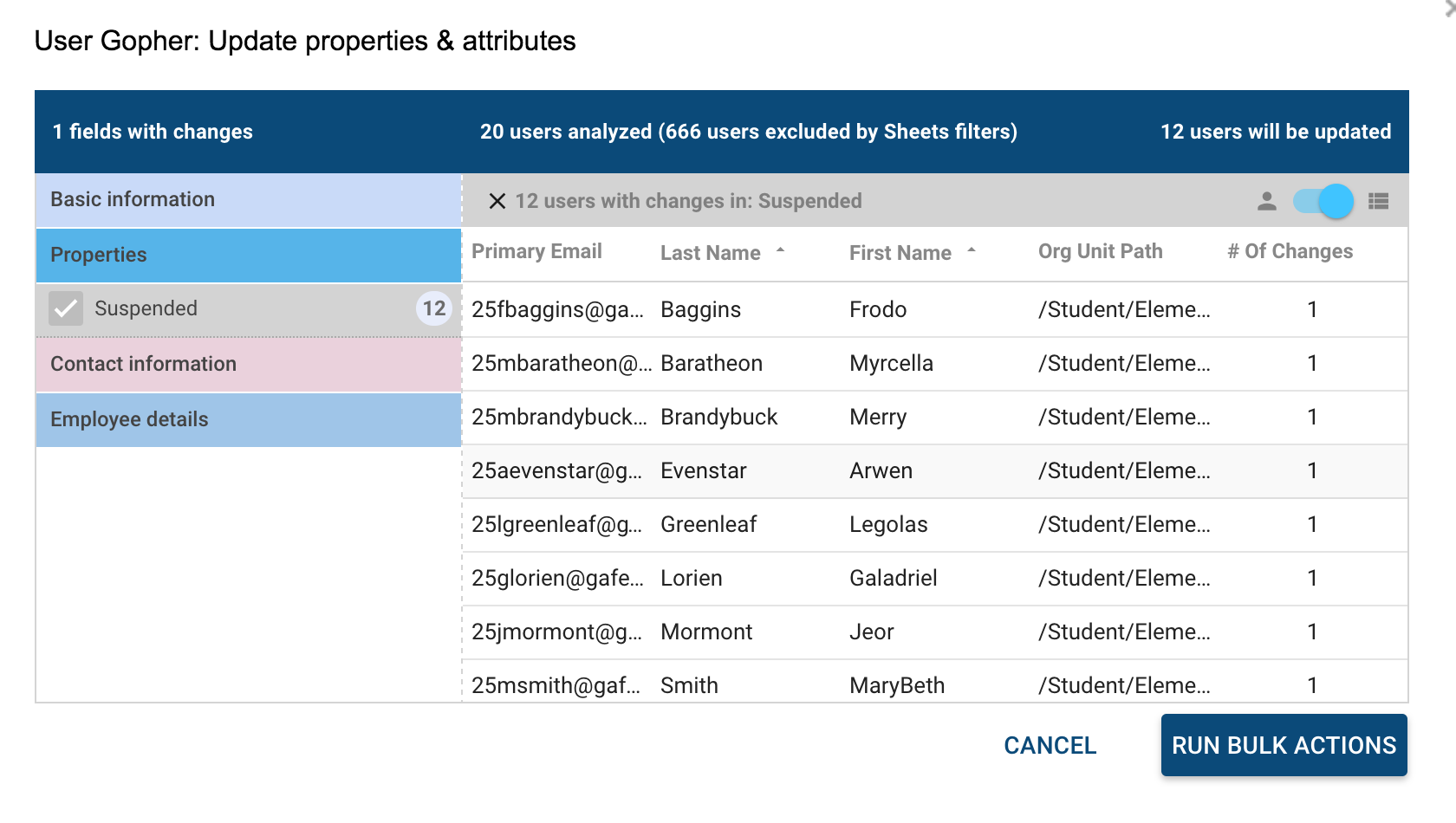
Task: Select the Suspended field item
Action: coord(146,308)
